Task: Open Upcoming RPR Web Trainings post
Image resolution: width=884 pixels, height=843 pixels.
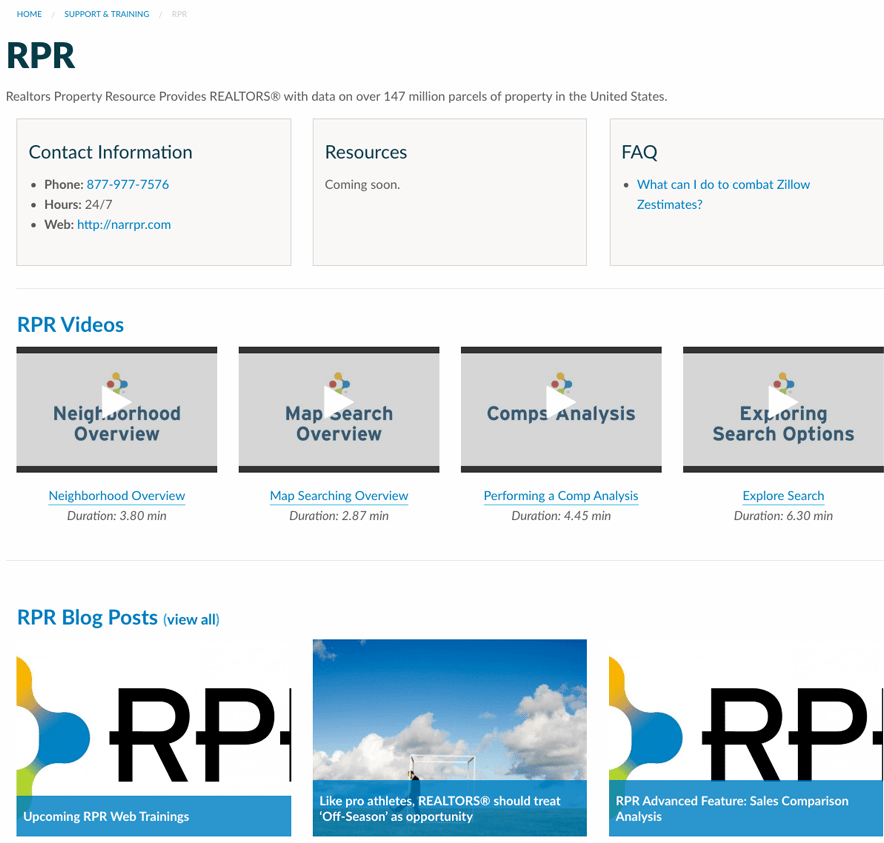Action: 154,738
